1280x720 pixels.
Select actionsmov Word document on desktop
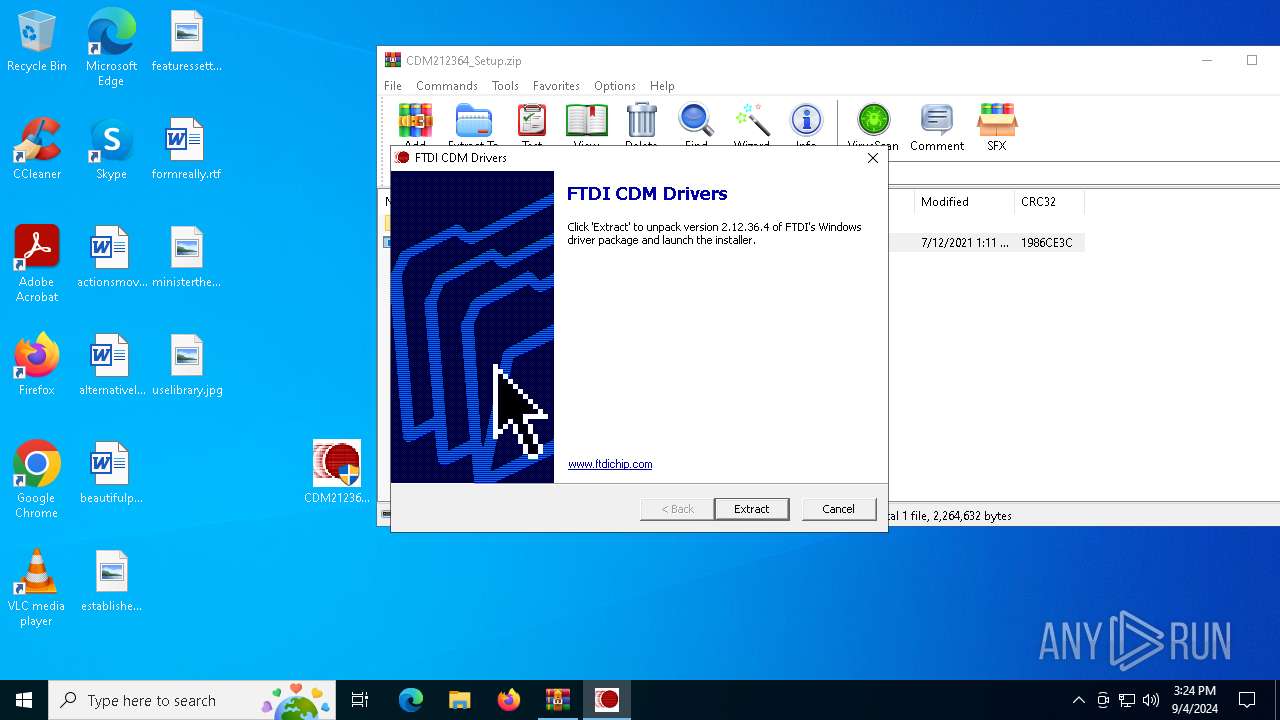[111, 257]
